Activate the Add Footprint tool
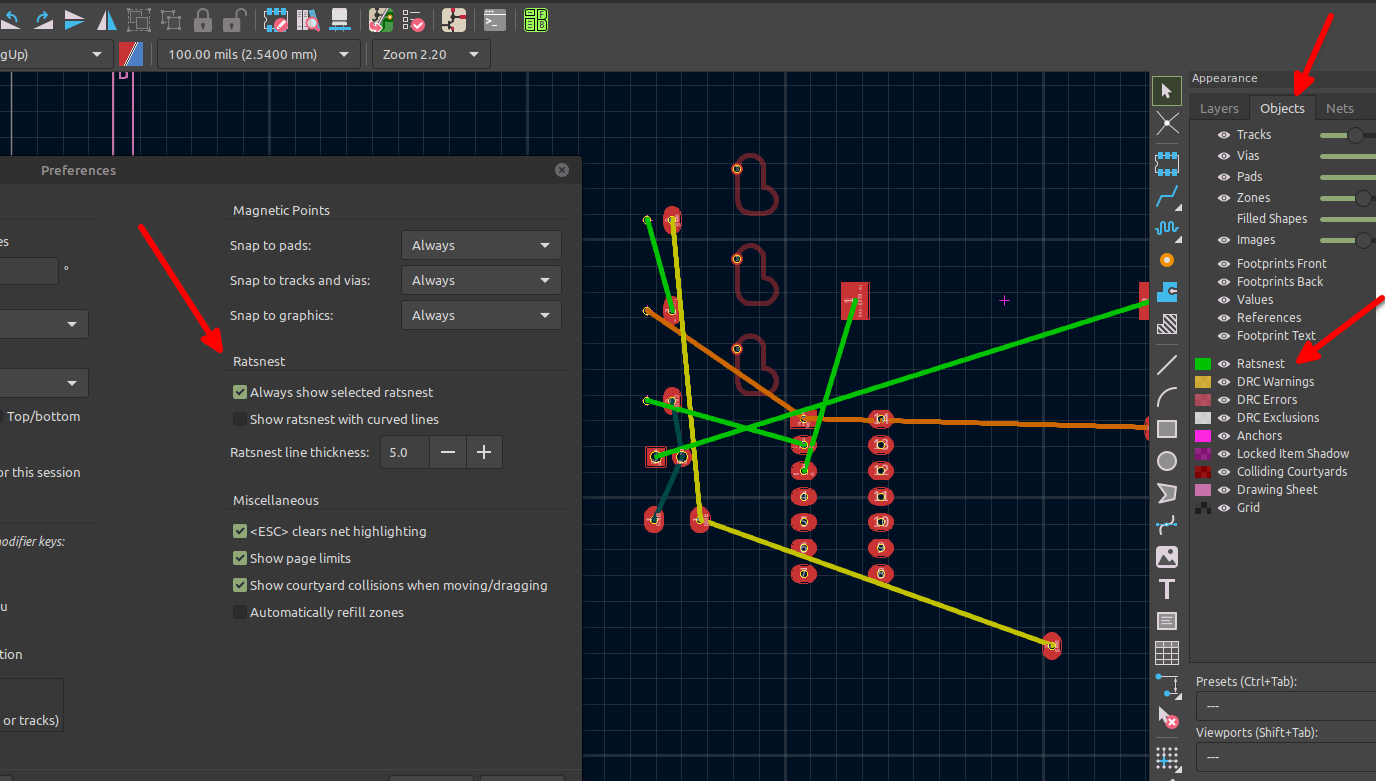 (x=1166, y=160)
